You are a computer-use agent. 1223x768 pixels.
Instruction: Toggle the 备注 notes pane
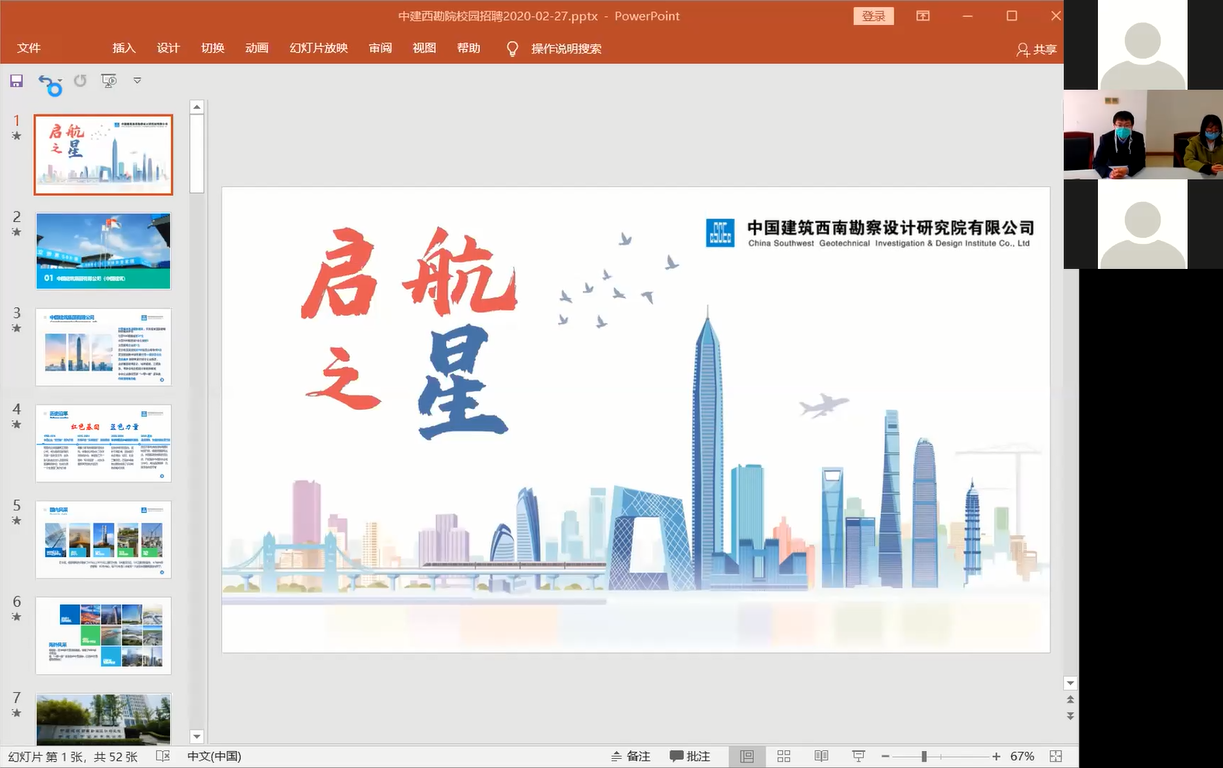[x=629, y=757]
